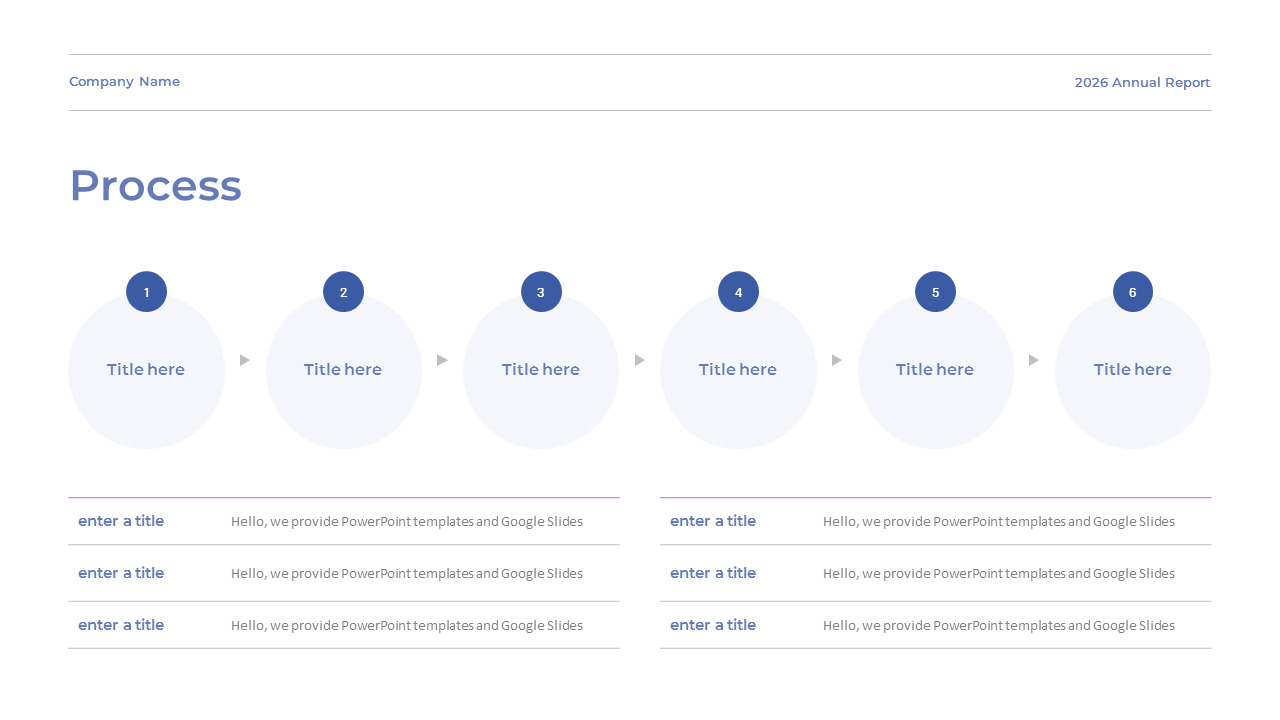
Task: Click "enter a title" in left table's first row
Action: tap(121, 521)
